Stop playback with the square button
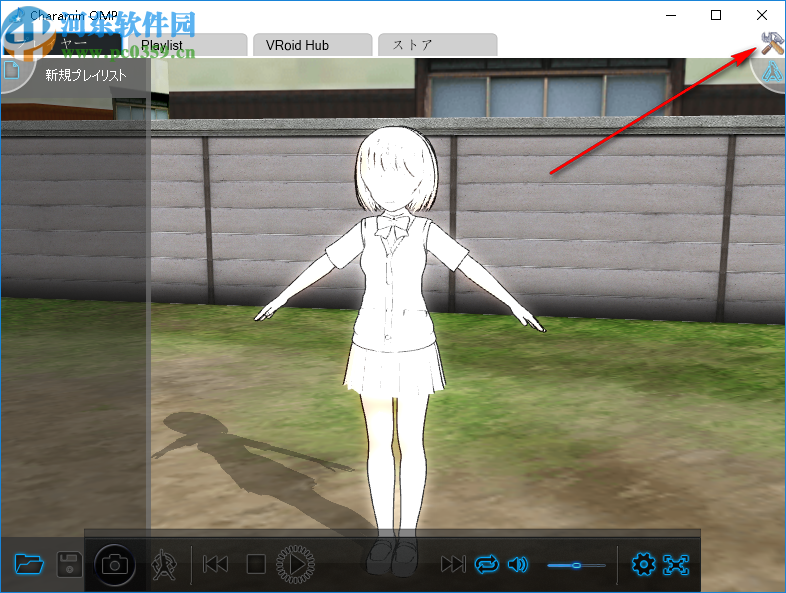This screenshot has width=786, height=593. (256, 564)
